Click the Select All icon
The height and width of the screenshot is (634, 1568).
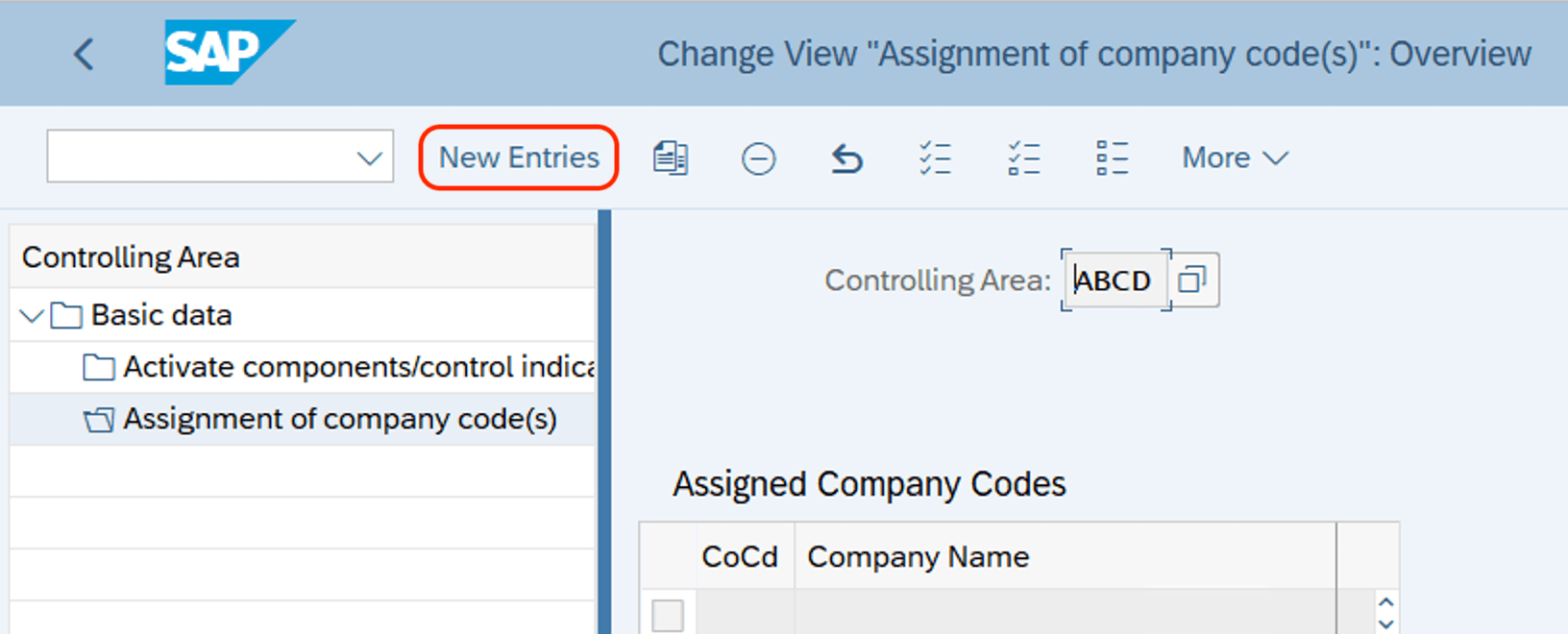935,157
